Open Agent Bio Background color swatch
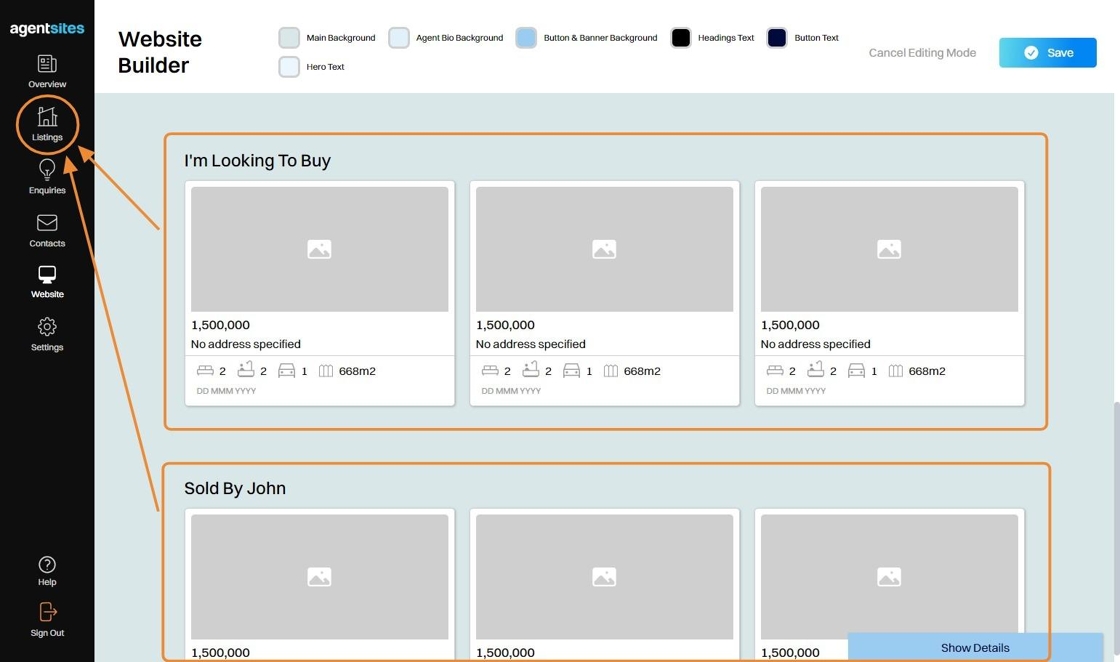The image size is (1120, 662). pos(399,38)
